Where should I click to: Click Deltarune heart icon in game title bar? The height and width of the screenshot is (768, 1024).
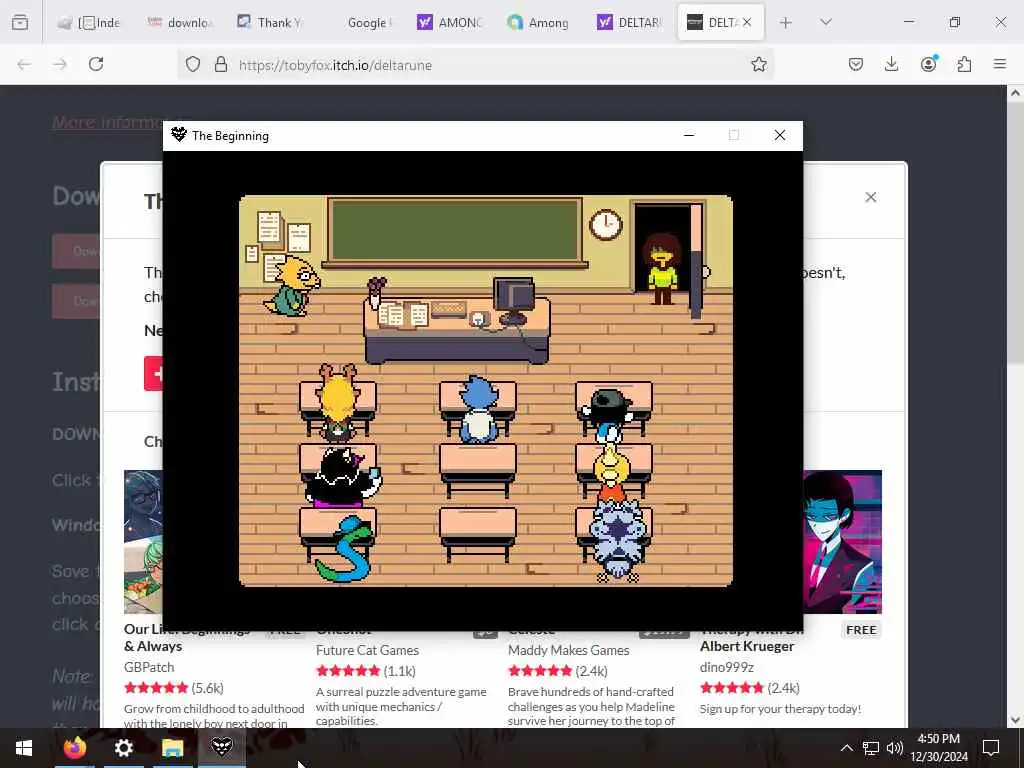pos(178,135)
